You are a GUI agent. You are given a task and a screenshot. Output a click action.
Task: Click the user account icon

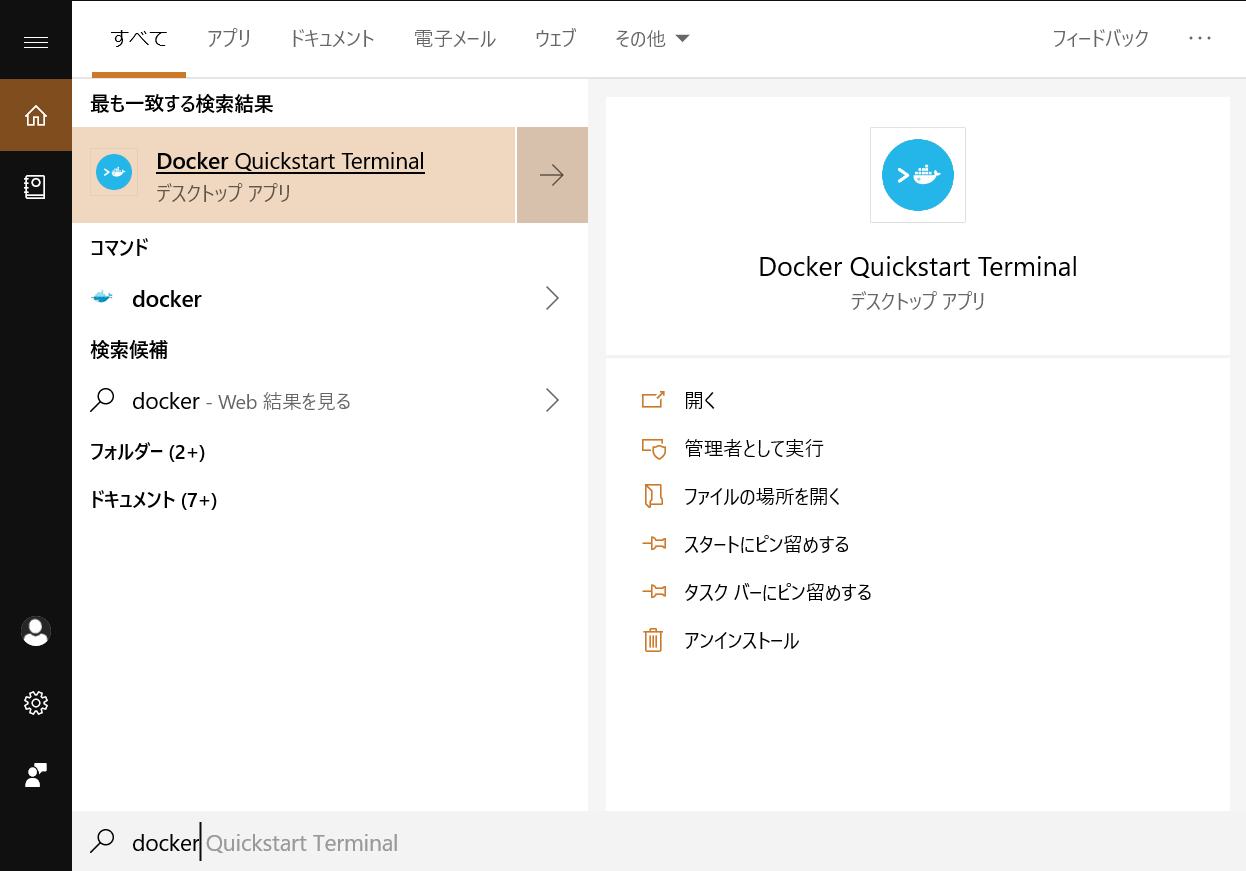(36, 631)
